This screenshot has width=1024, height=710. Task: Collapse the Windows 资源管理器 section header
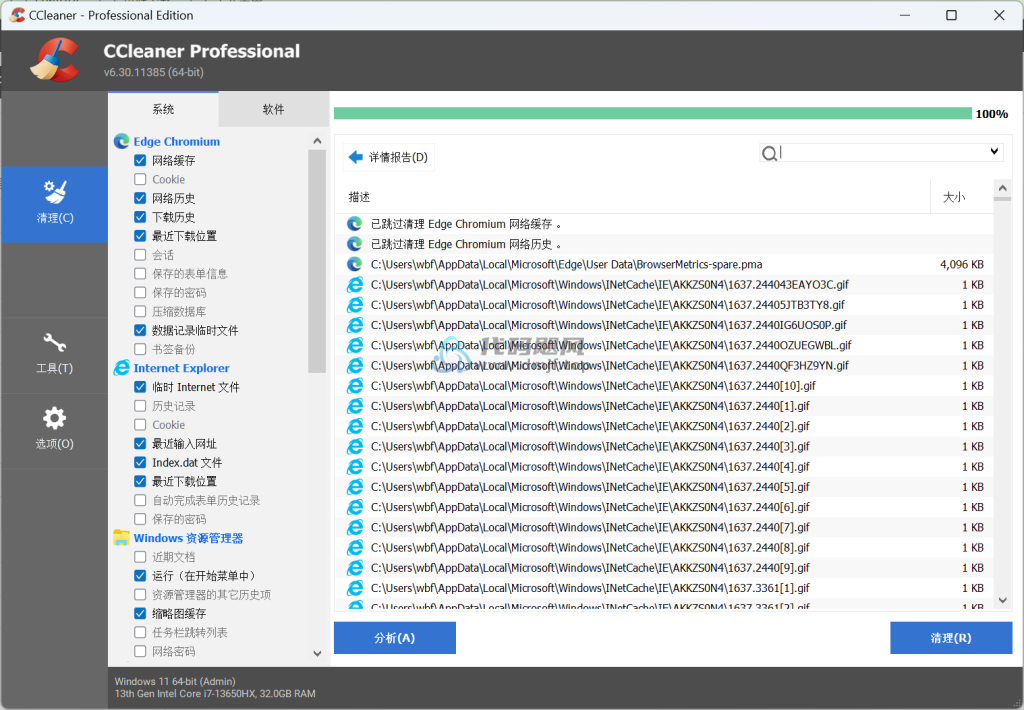188,538
